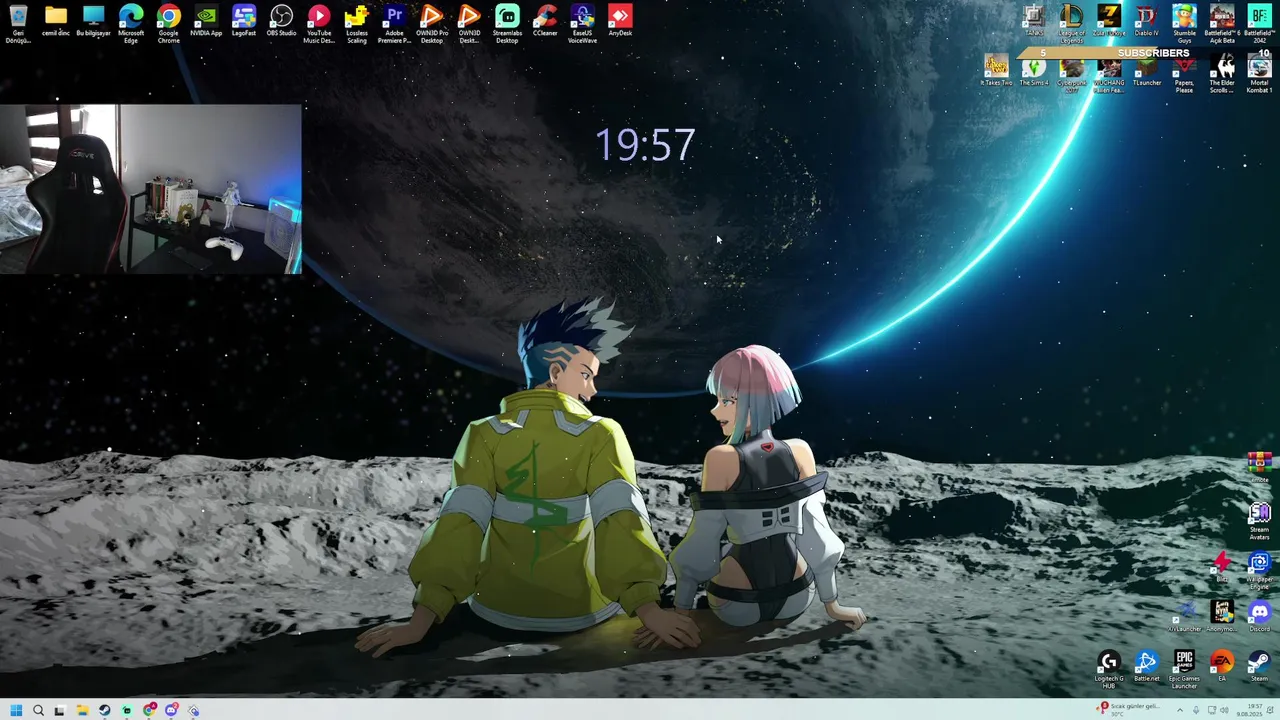Viewport: 1280px width, 720px height.
Task: Select the webcam preview overlay
Action: pos(150,188)
